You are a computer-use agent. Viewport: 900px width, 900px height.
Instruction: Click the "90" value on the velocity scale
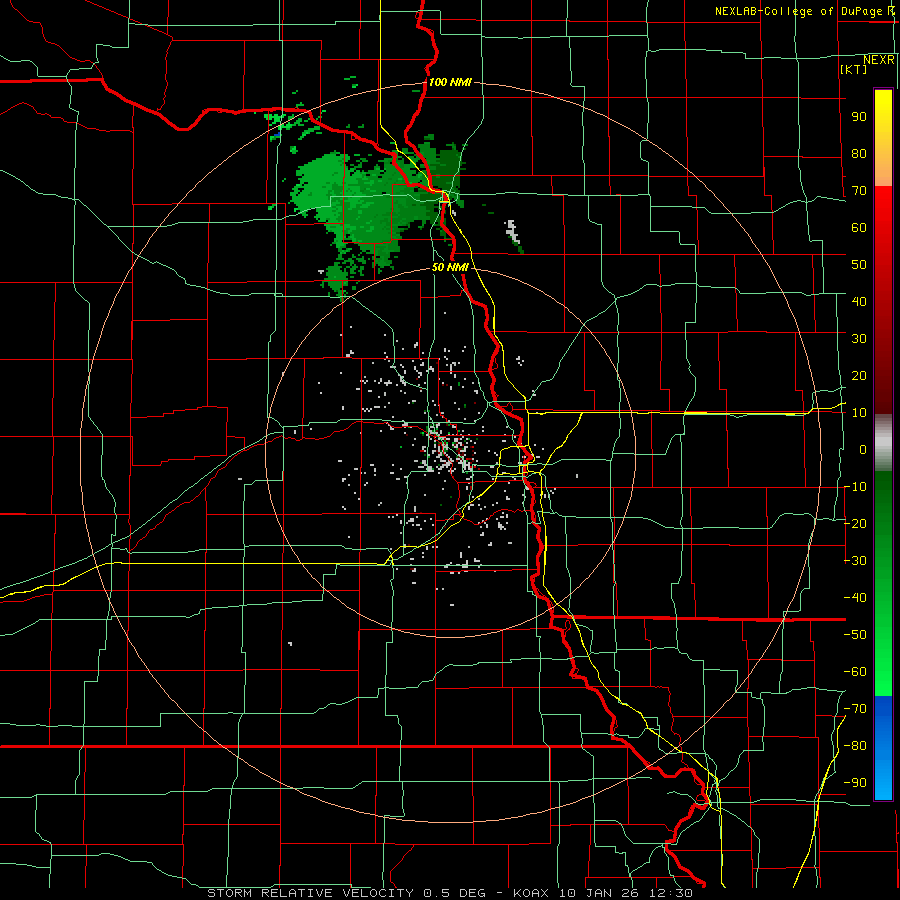pos(859,117)
